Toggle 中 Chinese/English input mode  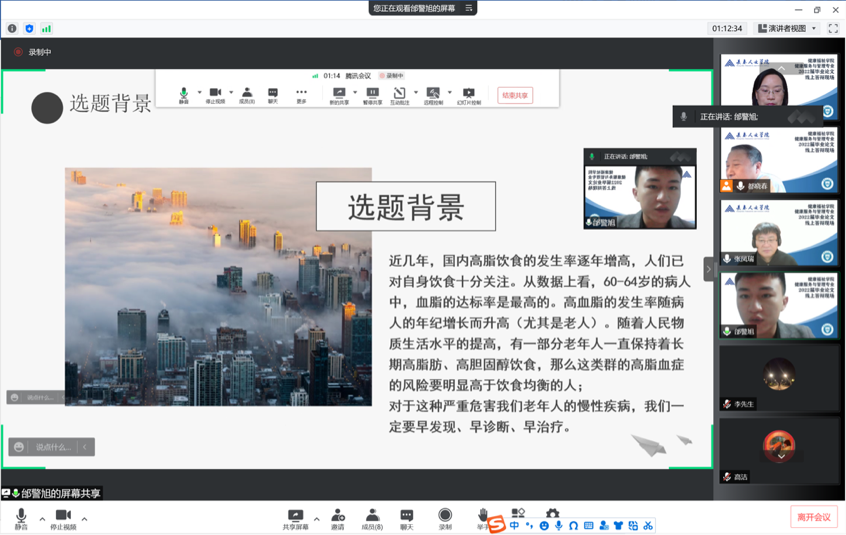click(514, 525)
